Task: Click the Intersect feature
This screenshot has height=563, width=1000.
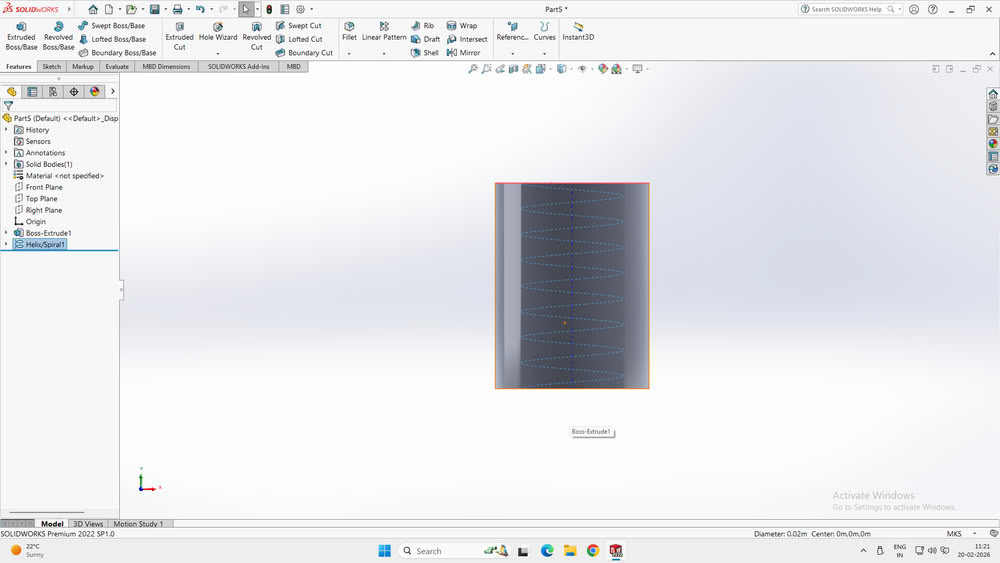Action: [x=467, y=39]
